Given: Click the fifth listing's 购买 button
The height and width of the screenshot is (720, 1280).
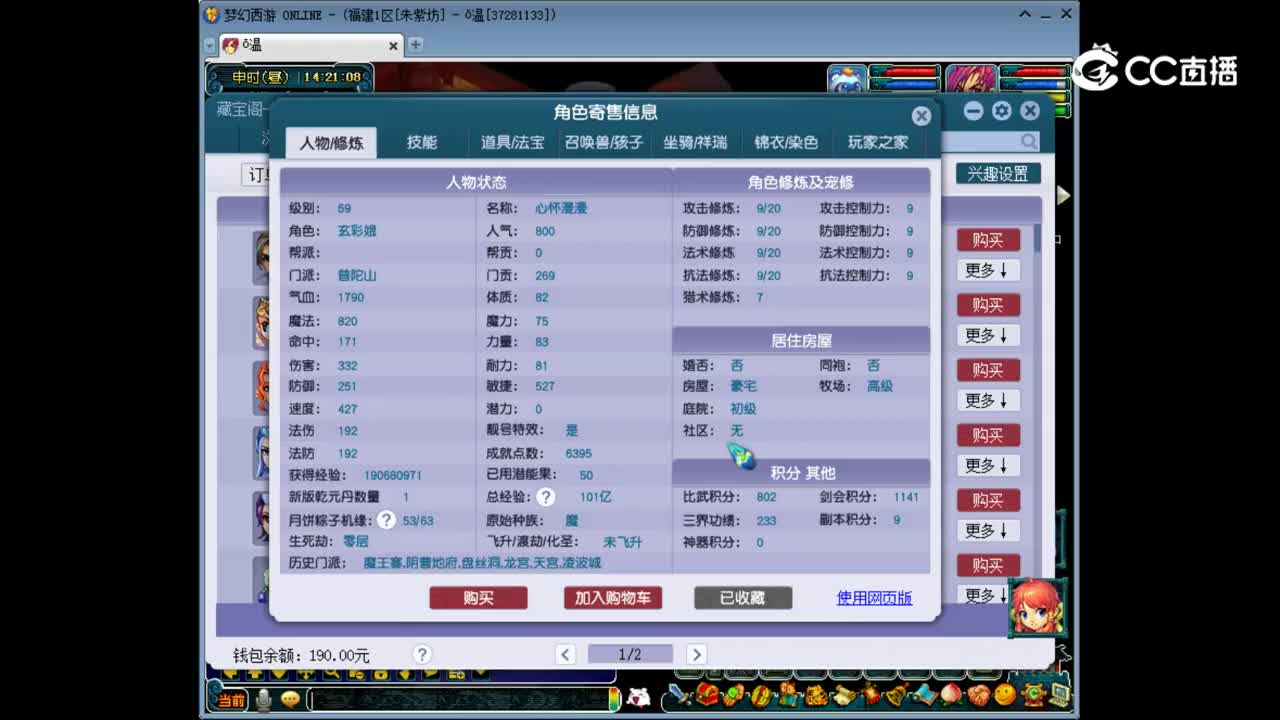Looking at the screenshot, I should click(x=988, y=500).
